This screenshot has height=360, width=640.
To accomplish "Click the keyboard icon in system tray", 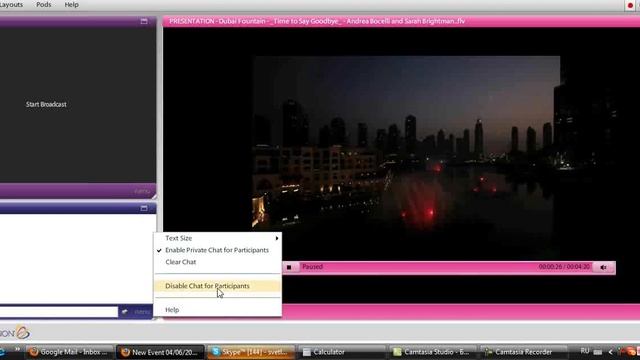I will point(598,352).
